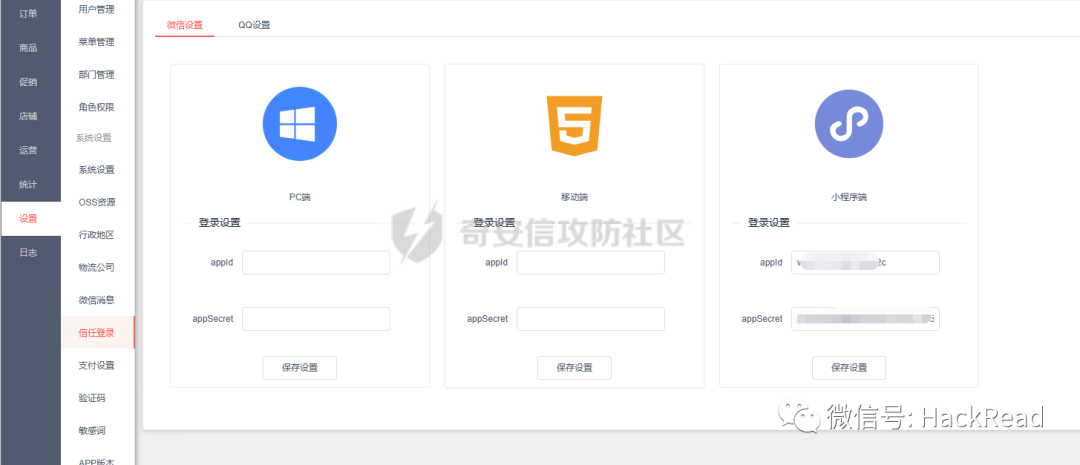1080x465 pixels.
Task: Click 保存设置 under 小程序端
Action: click(x=849, y=368)
